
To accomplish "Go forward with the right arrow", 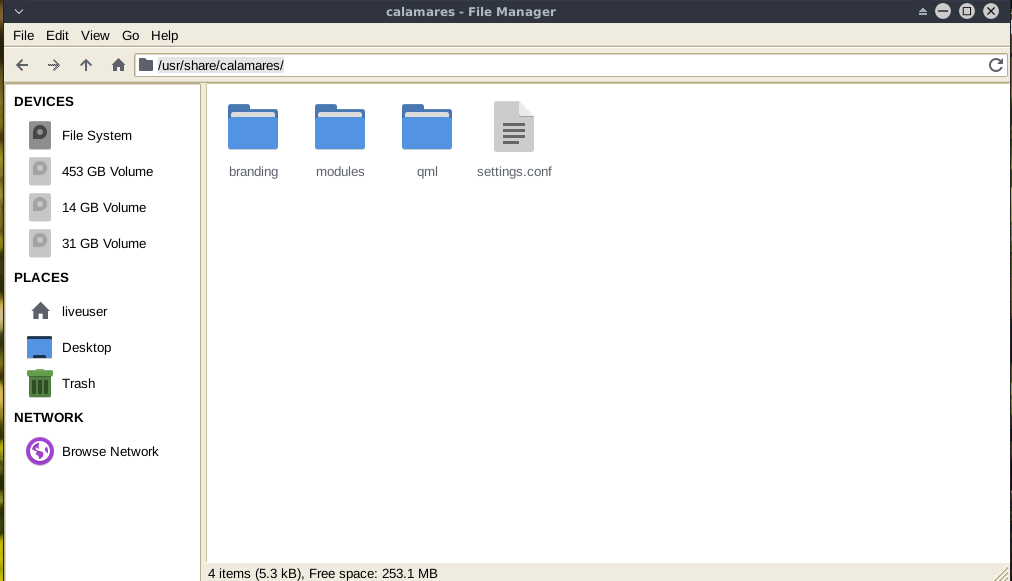I will pos(54,65).
